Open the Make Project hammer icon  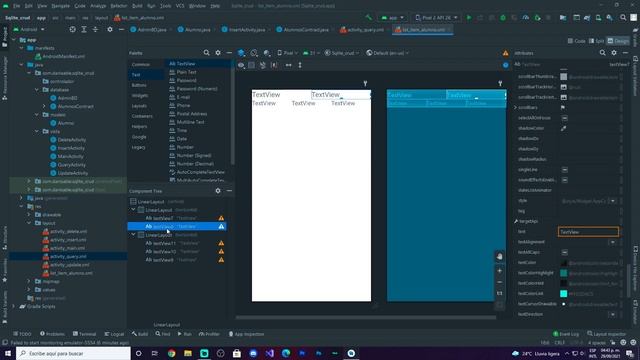pos(369,18)
